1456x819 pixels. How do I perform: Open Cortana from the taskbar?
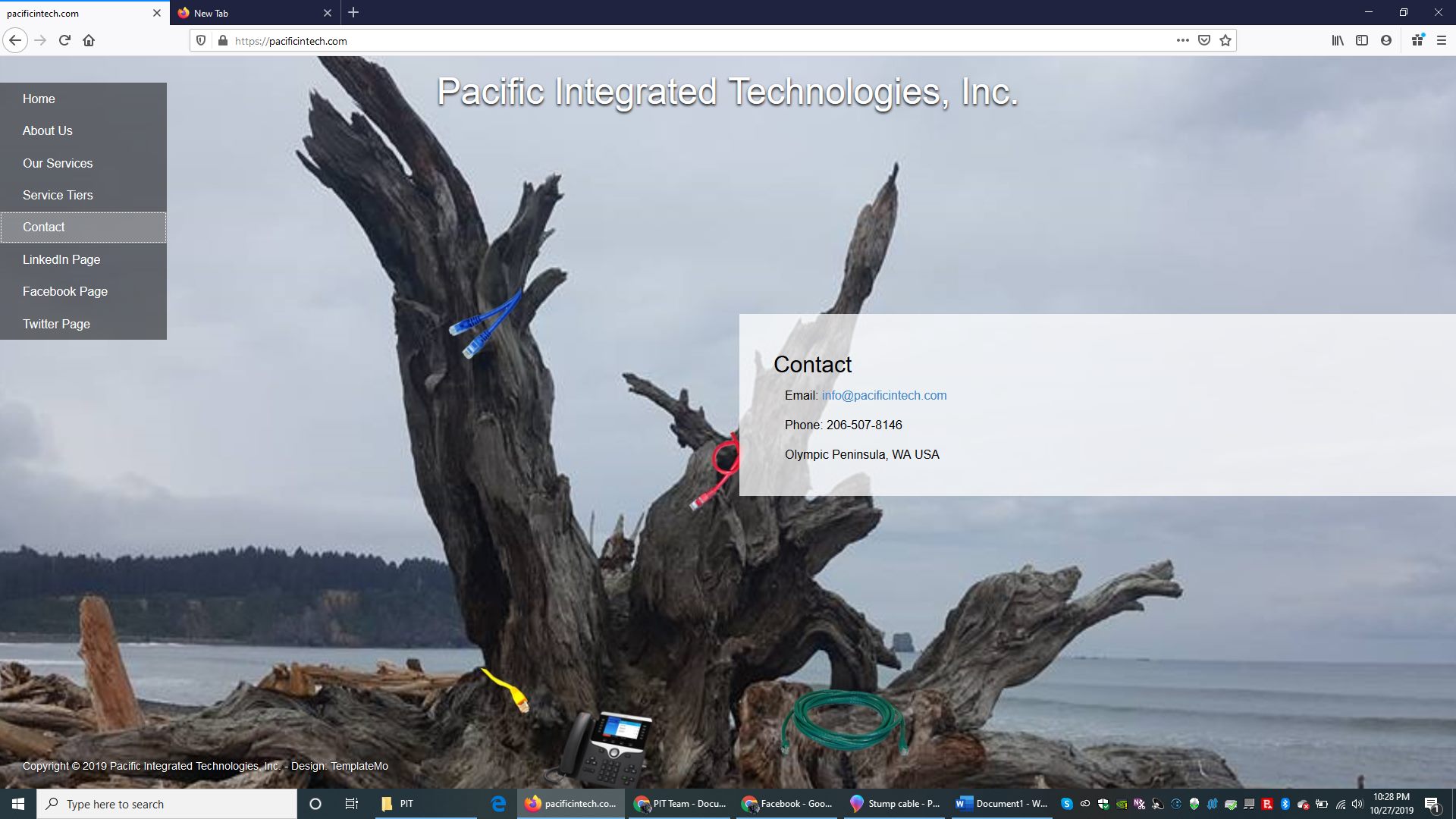tap(315, 804)
